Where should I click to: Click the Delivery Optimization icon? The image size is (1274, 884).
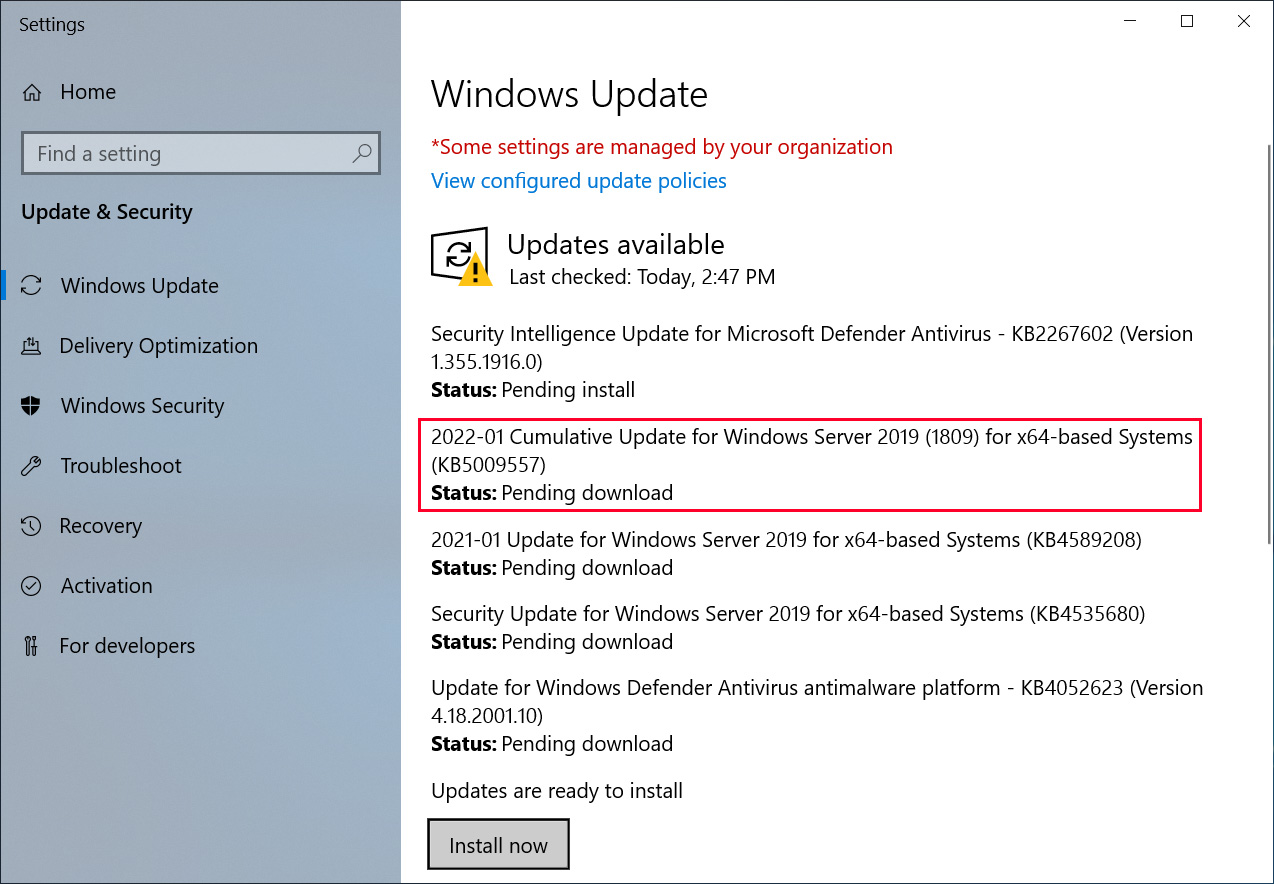coord(32,346)
